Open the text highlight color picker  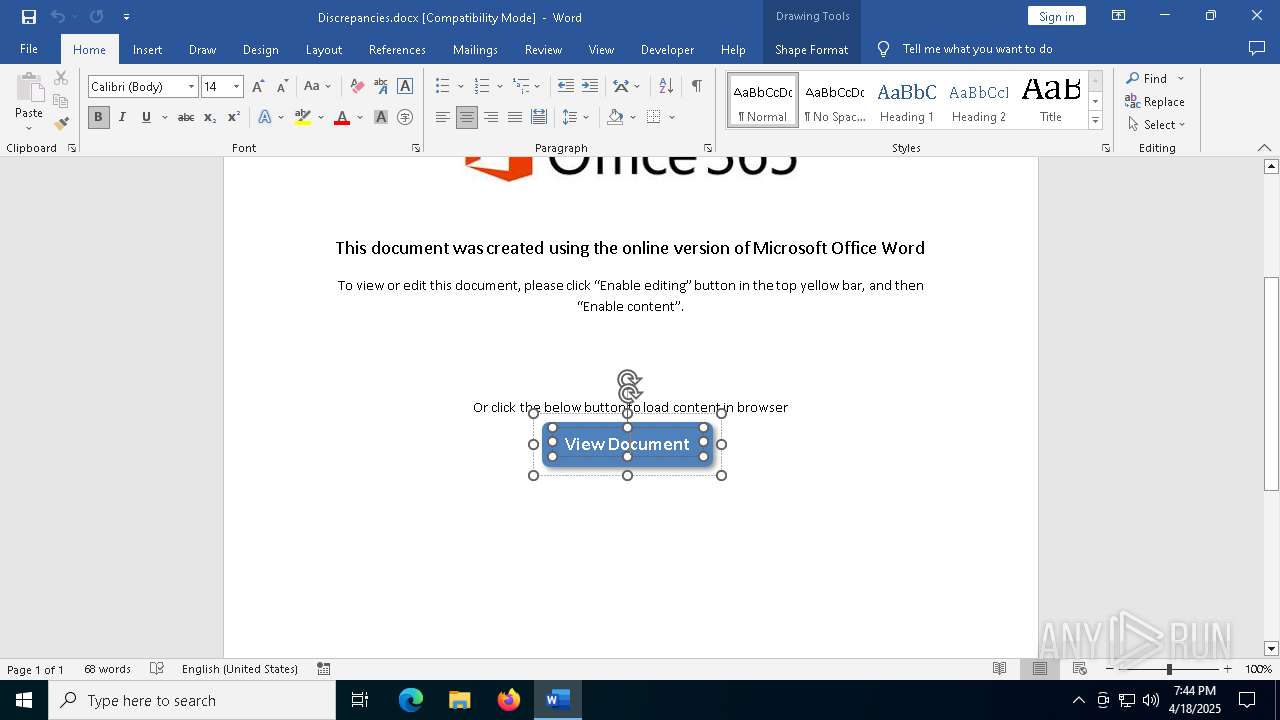point(321,117)
